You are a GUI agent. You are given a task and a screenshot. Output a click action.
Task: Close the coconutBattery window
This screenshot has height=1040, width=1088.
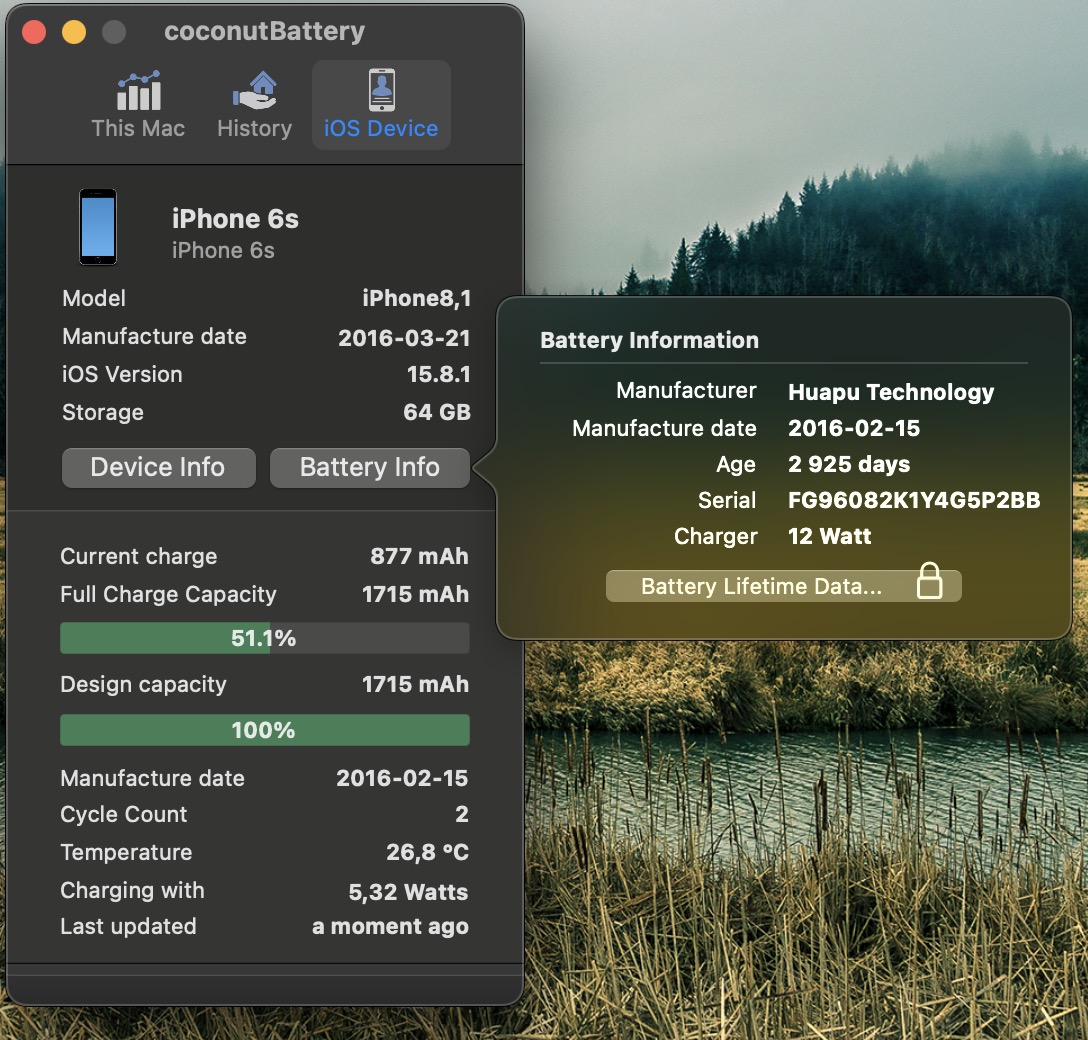coord(34,32)
